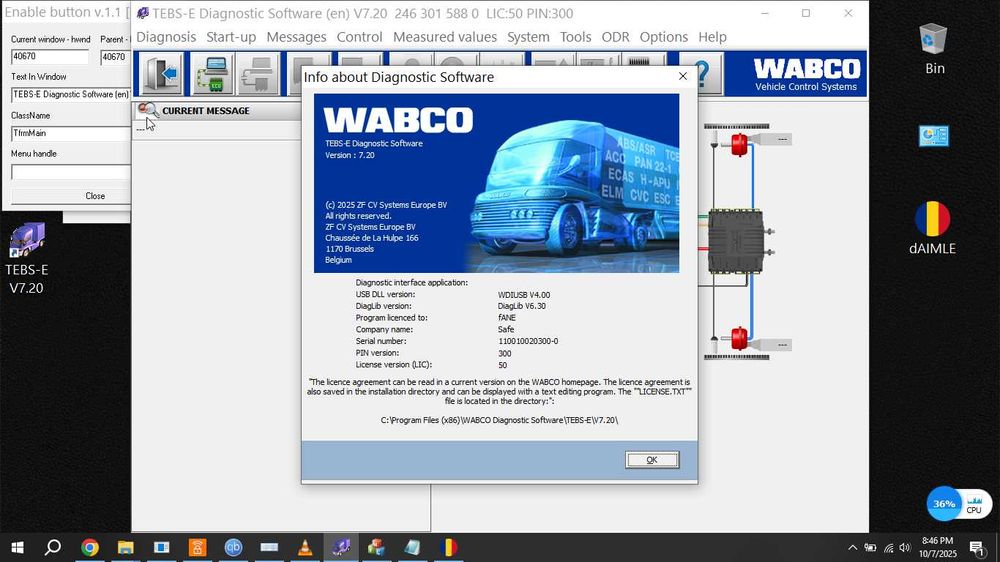Image resolution: width=1000 pixels, height=562 pixels.
Task: Click the Start diagnosis ECU connection icon
Action: coord(212,73)
